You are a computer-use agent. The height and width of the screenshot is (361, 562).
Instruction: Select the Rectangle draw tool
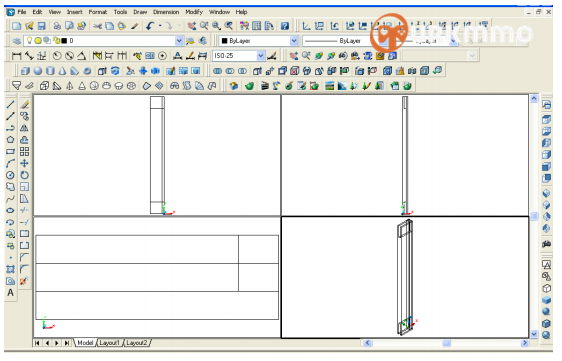click(x=10, y=152)
